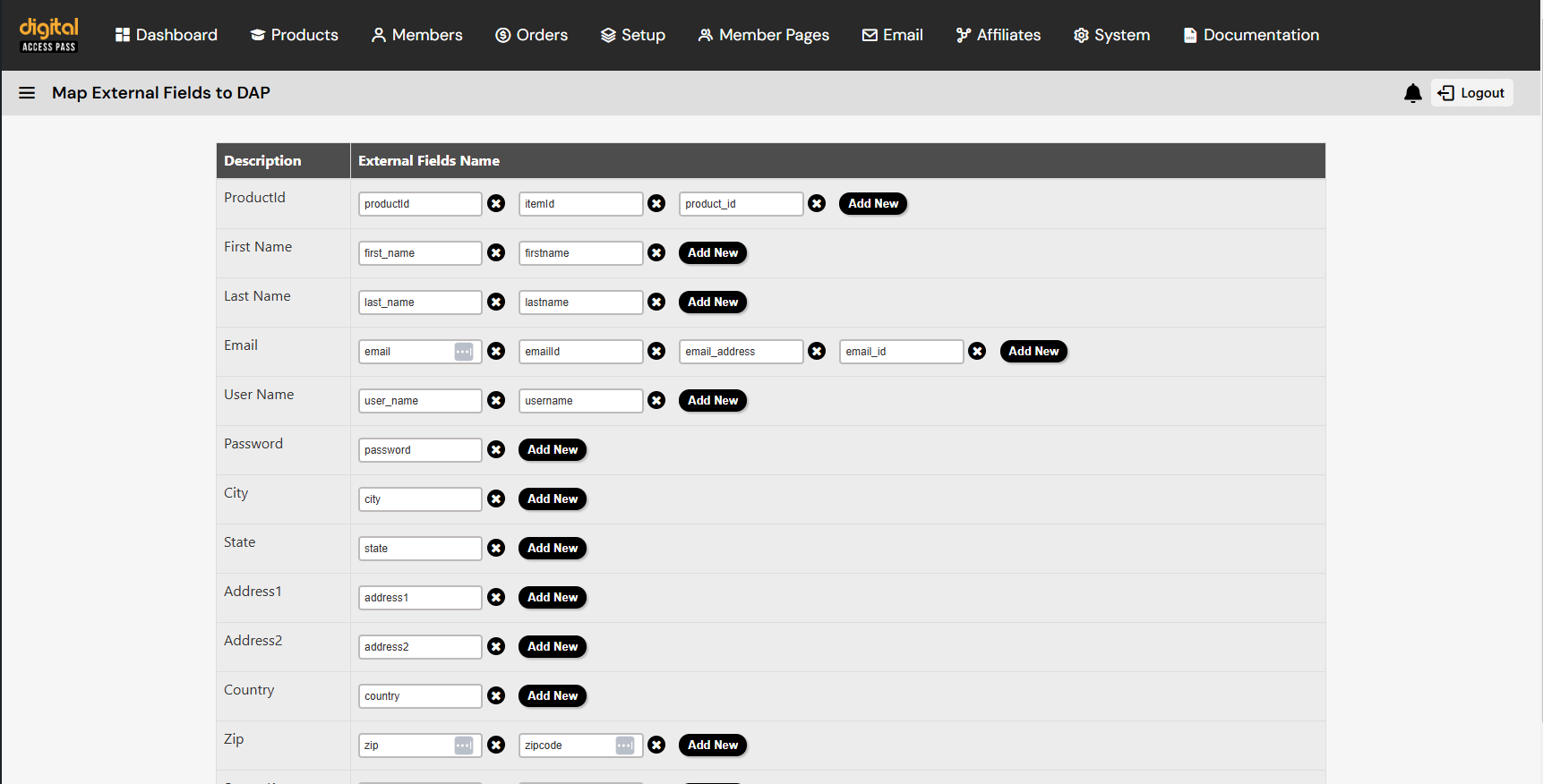The width and height of the screenshot is (1543, 784).
Task: Add new external field for City
Action: [552, 499]
